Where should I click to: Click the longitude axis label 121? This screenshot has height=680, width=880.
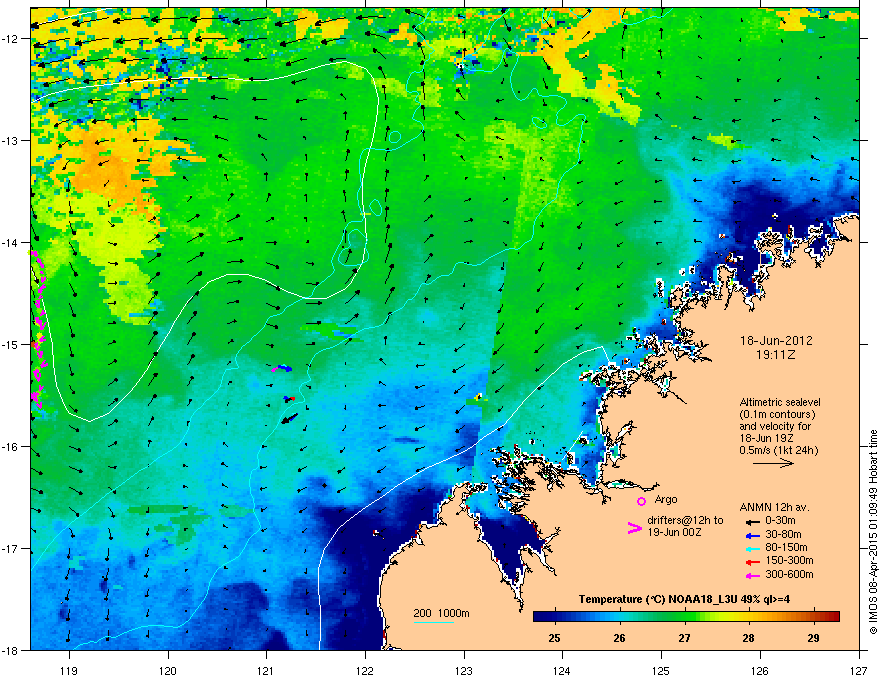[266, 670]
